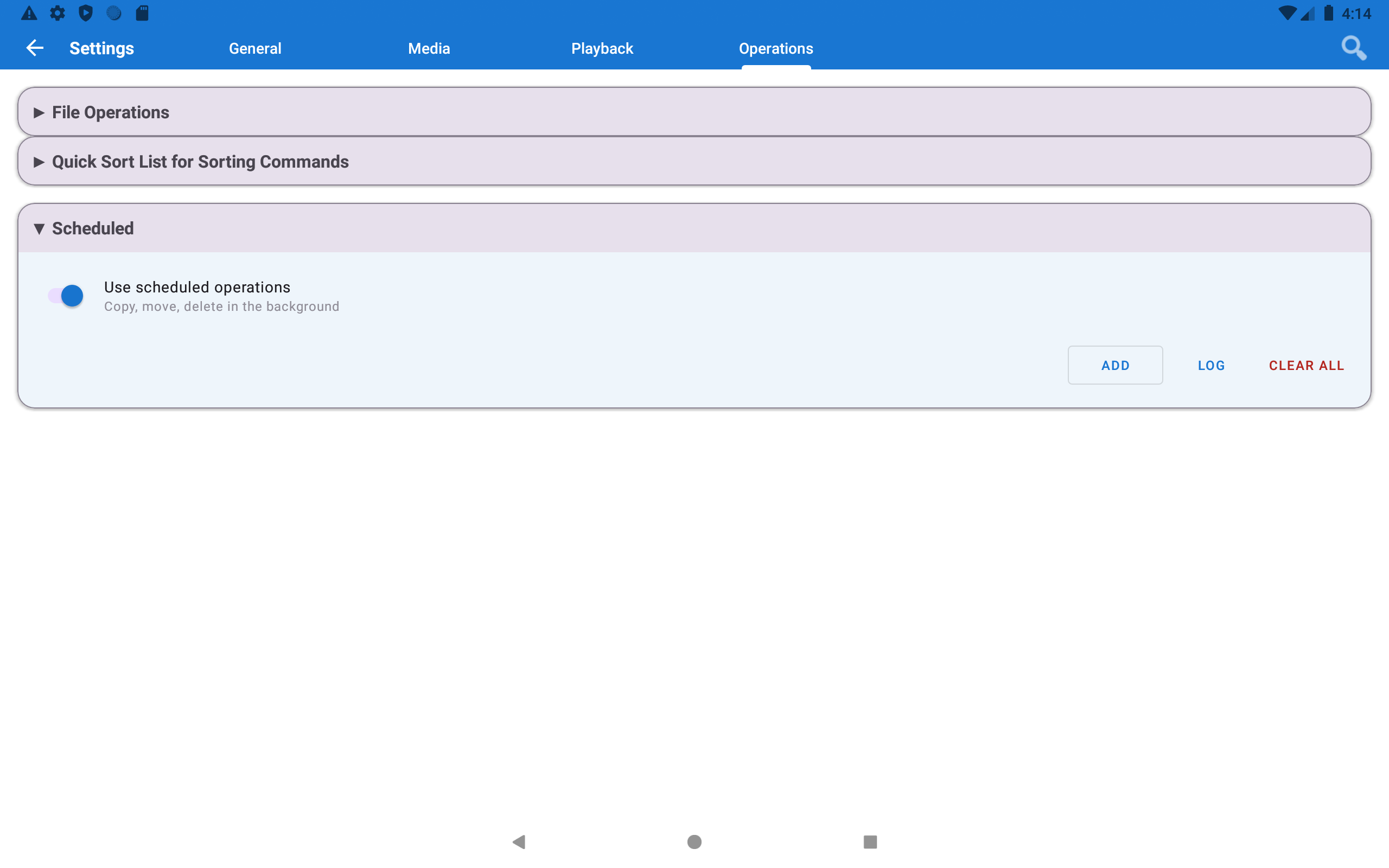This screenshot has height=868, width=1389.
Task: Go back using the Settings back arrow
Action: tap(35, 48)
